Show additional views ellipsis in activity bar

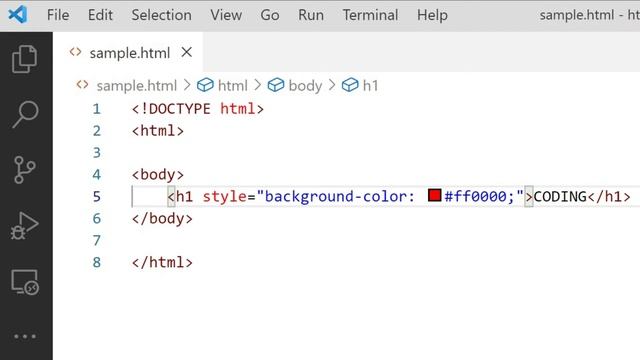25,337
